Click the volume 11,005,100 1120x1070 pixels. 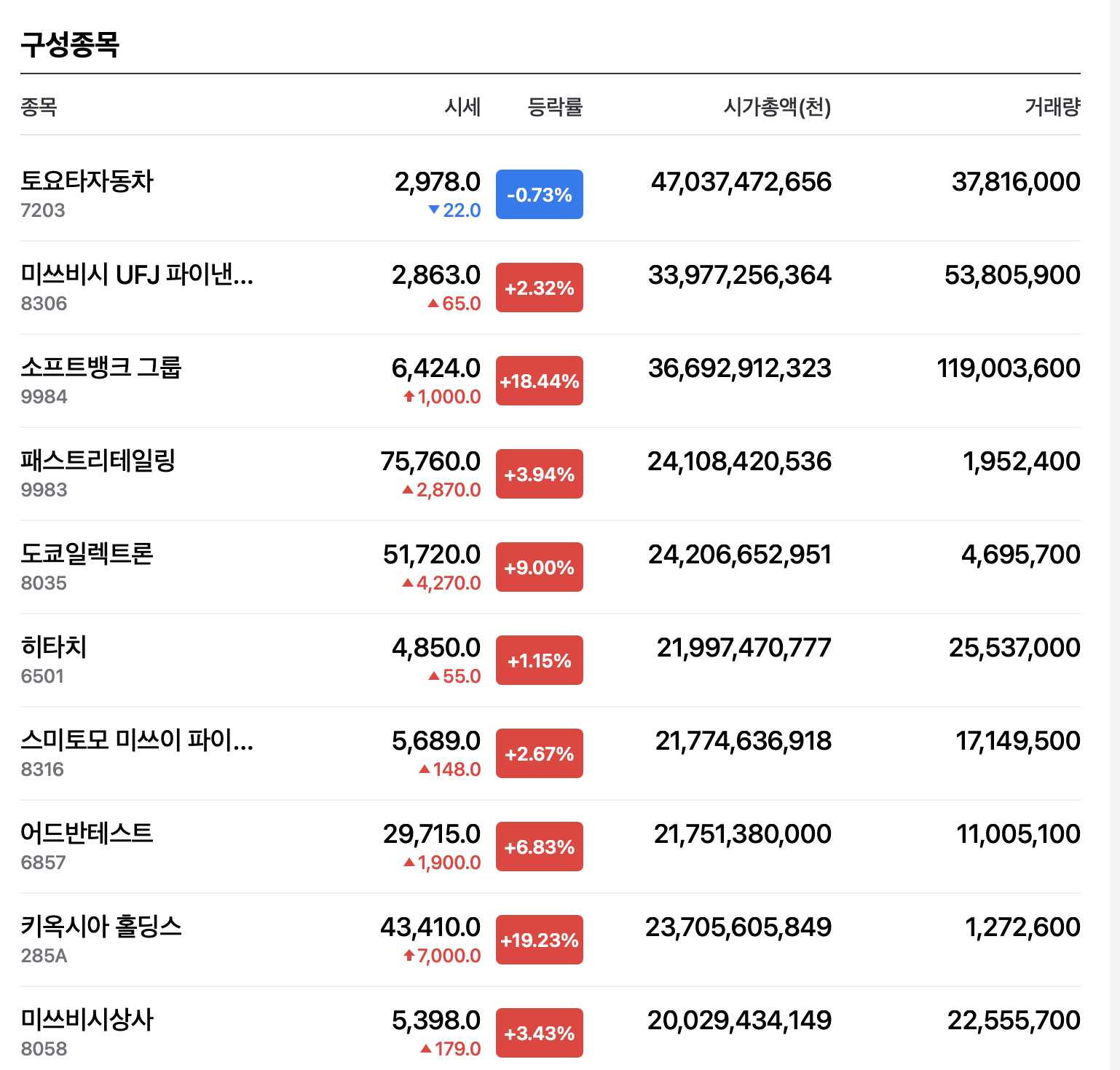1019,833
